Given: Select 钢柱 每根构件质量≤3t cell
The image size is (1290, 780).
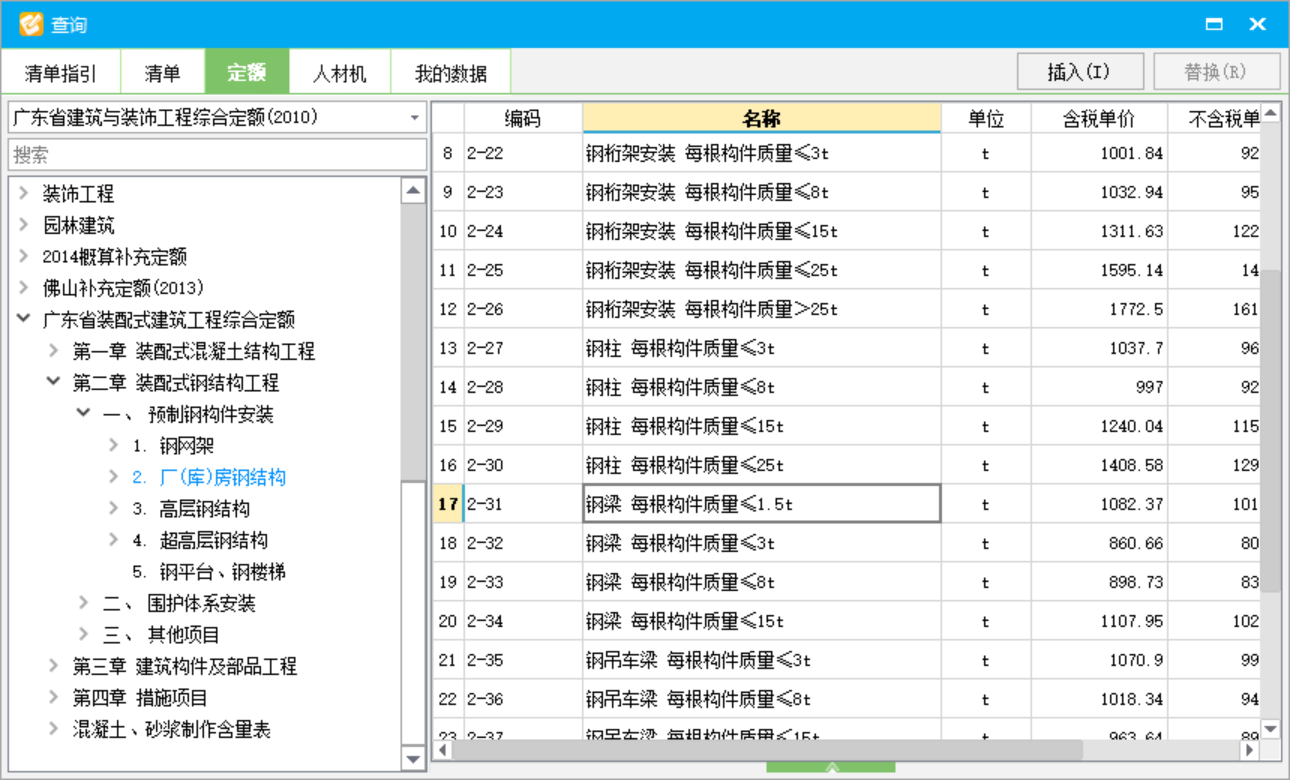Looking at the screenshot, I should [762, 348].
